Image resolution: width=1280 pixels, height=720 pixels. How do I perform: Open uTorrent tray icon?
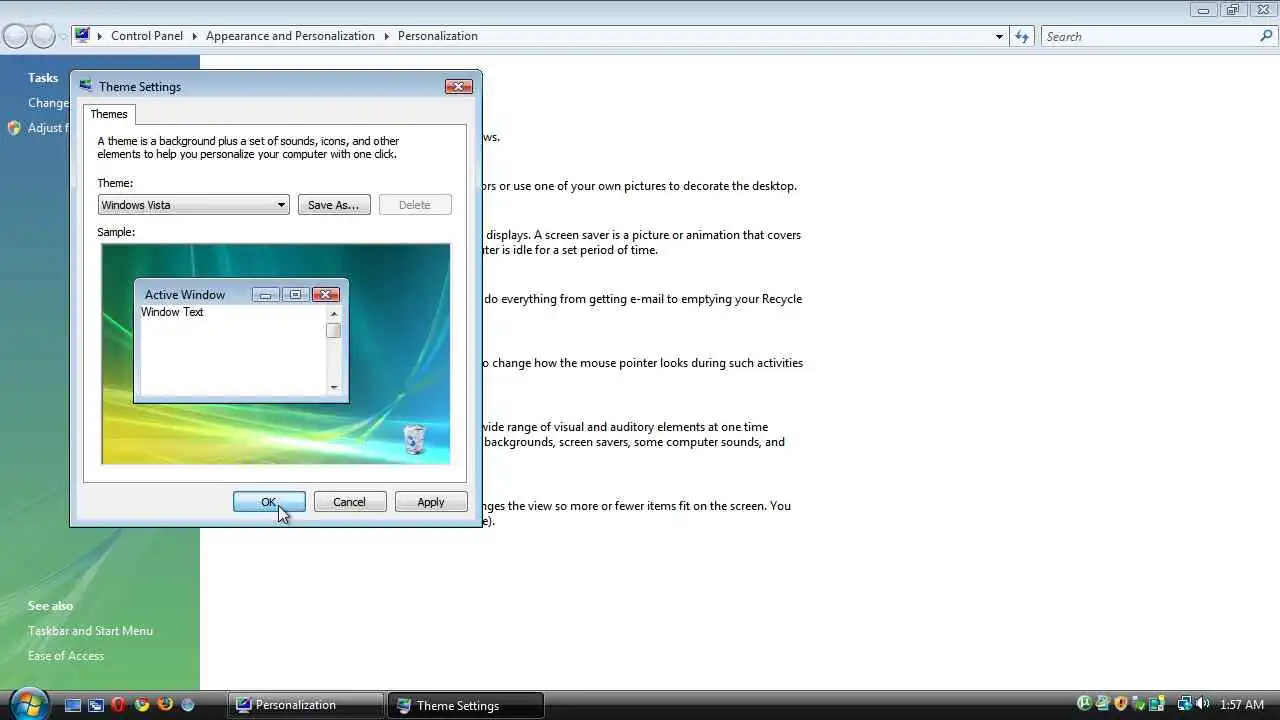click(1084, 703)
